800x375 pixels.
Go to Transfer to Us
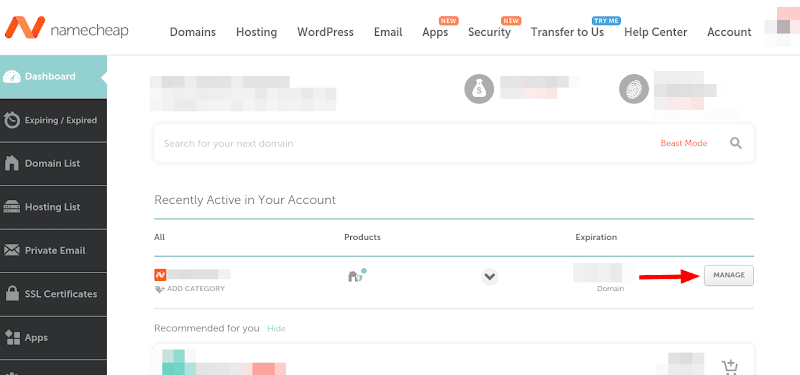pyautogui.click(x=567, y=32)
